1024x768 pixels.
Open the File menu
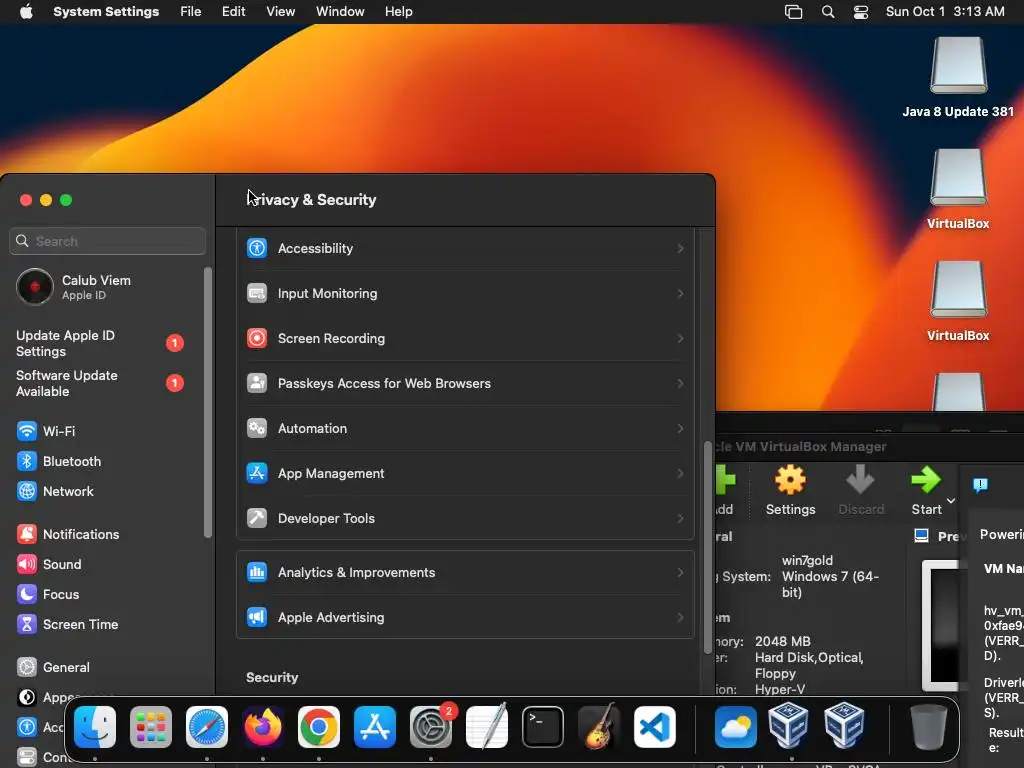(191, 12)
